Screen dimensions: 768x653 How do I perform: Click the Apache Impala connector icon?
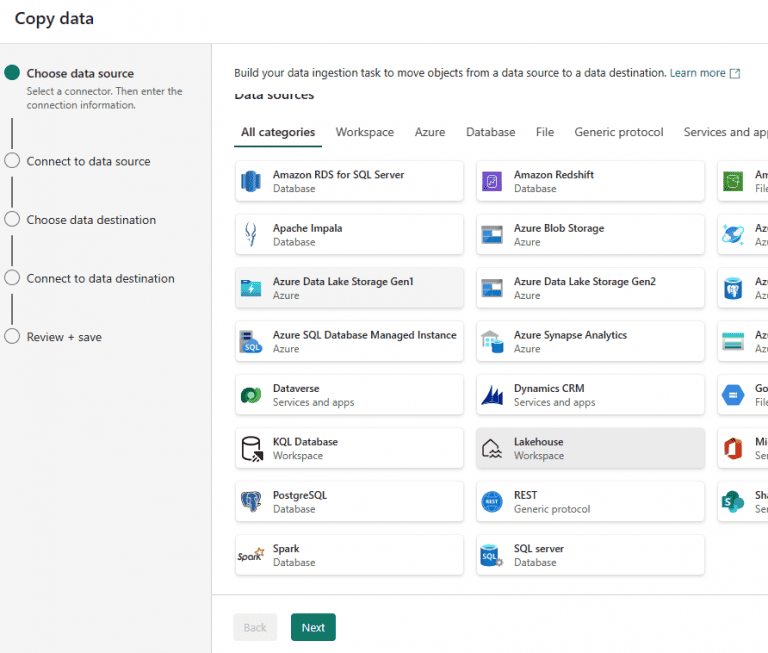click(x=251, y=235)
